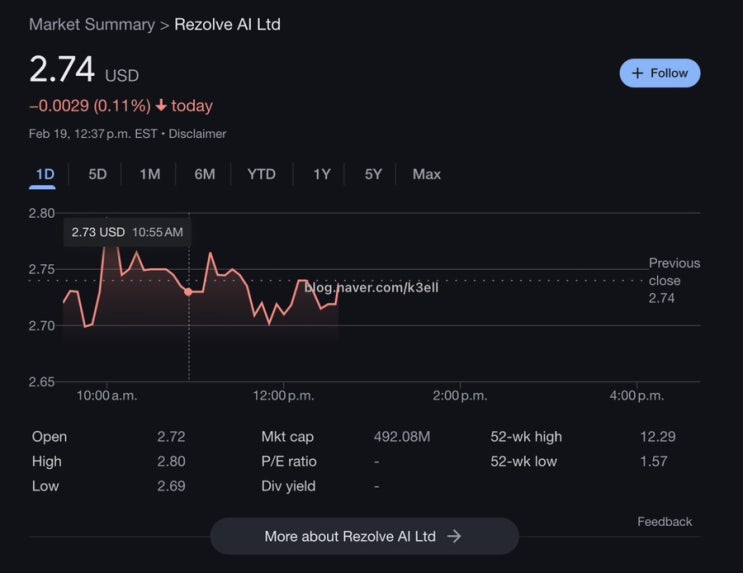Click the Previous close 2.74 label
The height and width of the screenshot is (573, 743).
pos(674,281)
